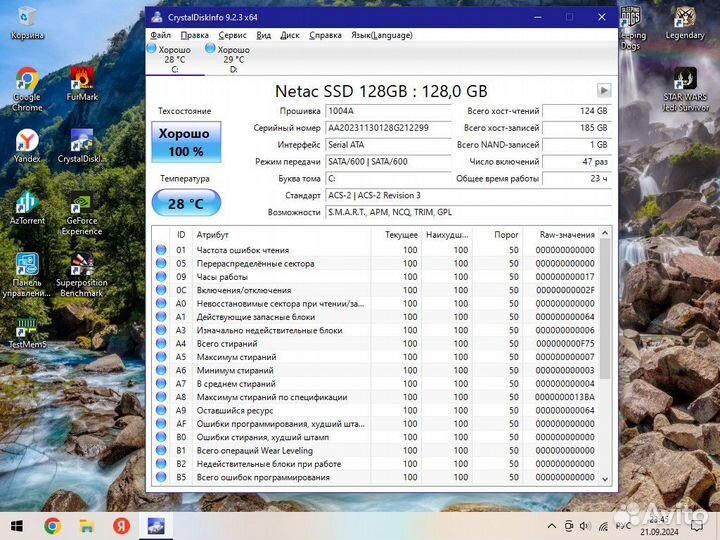
Task: Open the Справка menu
Action: pos(325,35)
